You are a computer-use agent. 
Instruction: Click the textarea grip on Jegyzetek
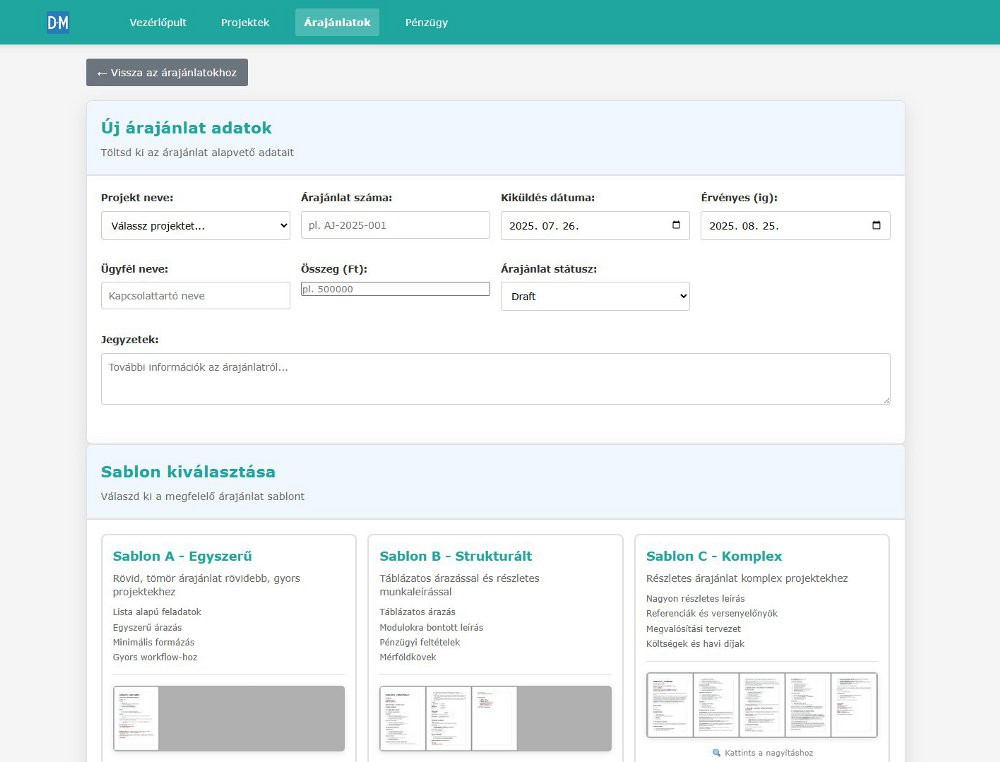pyautogui.click(x=886, y=400)
